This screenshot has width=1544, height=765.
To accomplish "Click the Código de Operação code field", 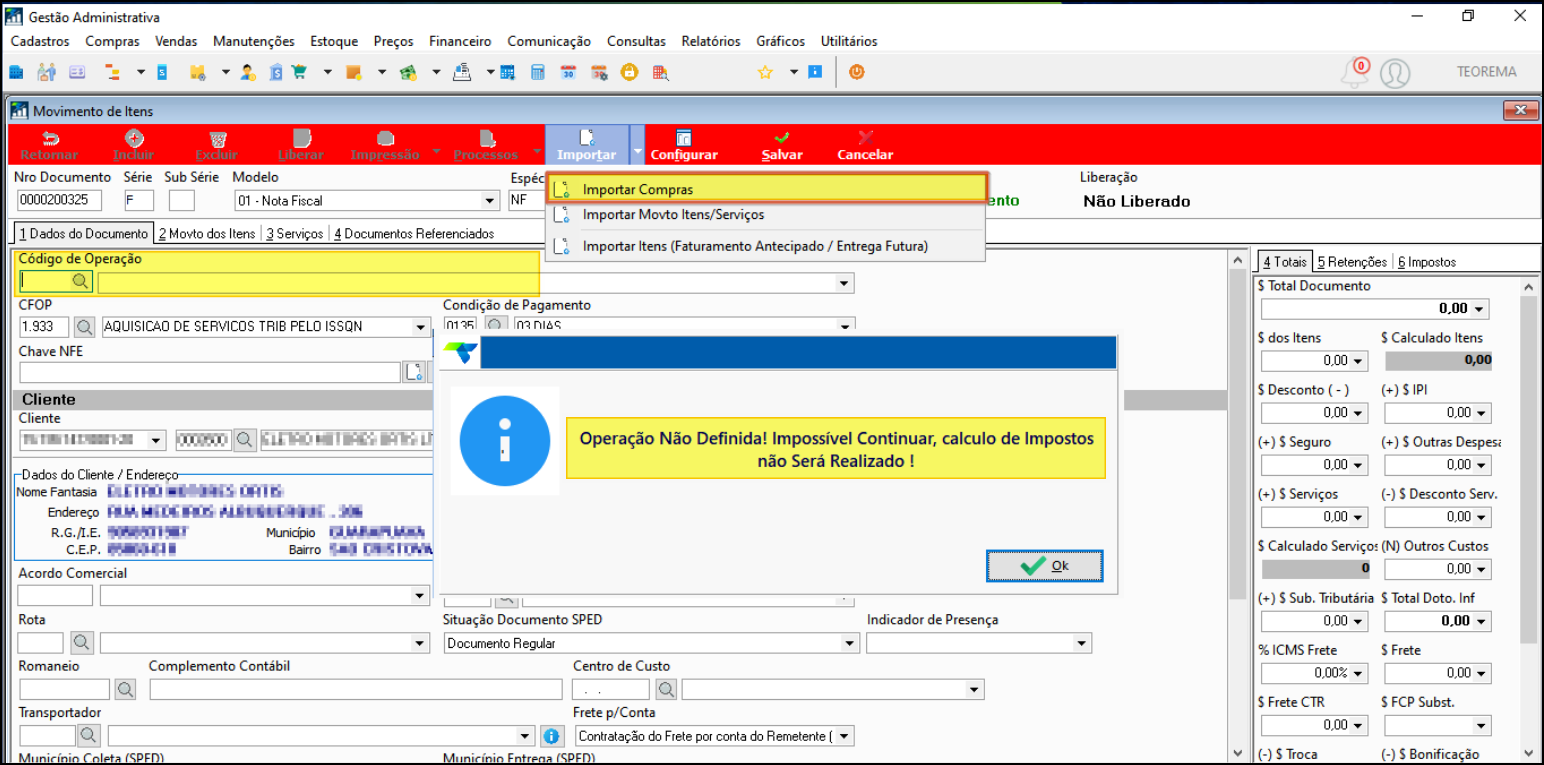I will click(x=45, y=283).
